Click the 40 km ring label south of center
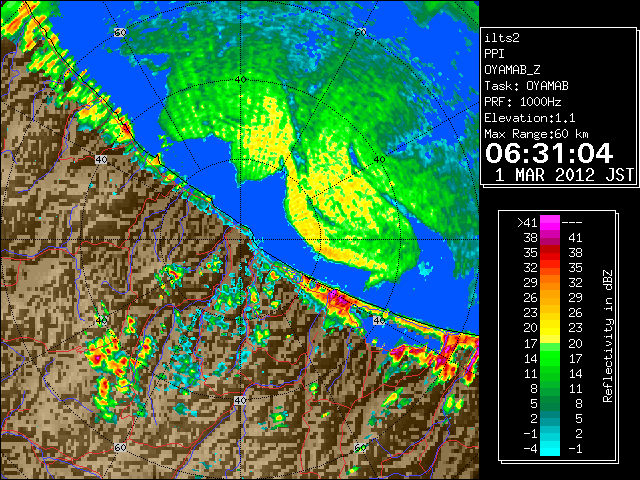This screenshot has height=480, width=640. point(240,400)
